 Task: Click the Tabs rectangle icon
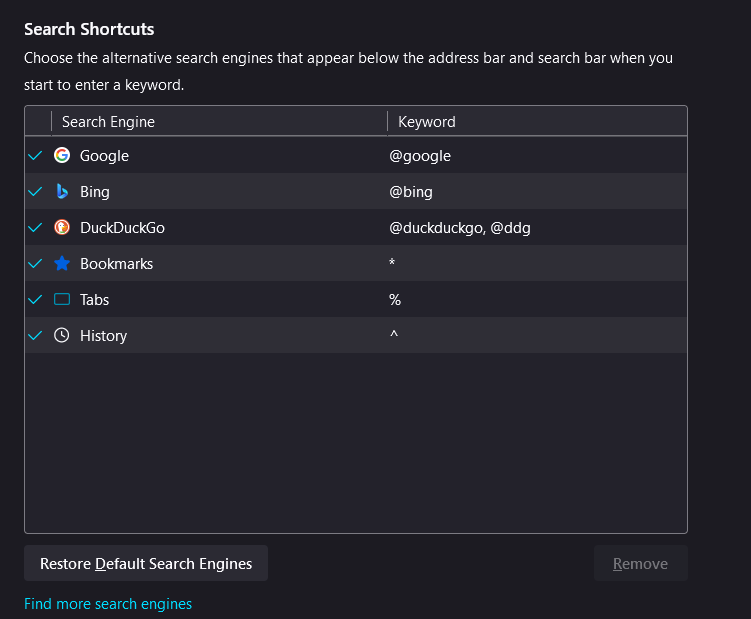(62, 300)
